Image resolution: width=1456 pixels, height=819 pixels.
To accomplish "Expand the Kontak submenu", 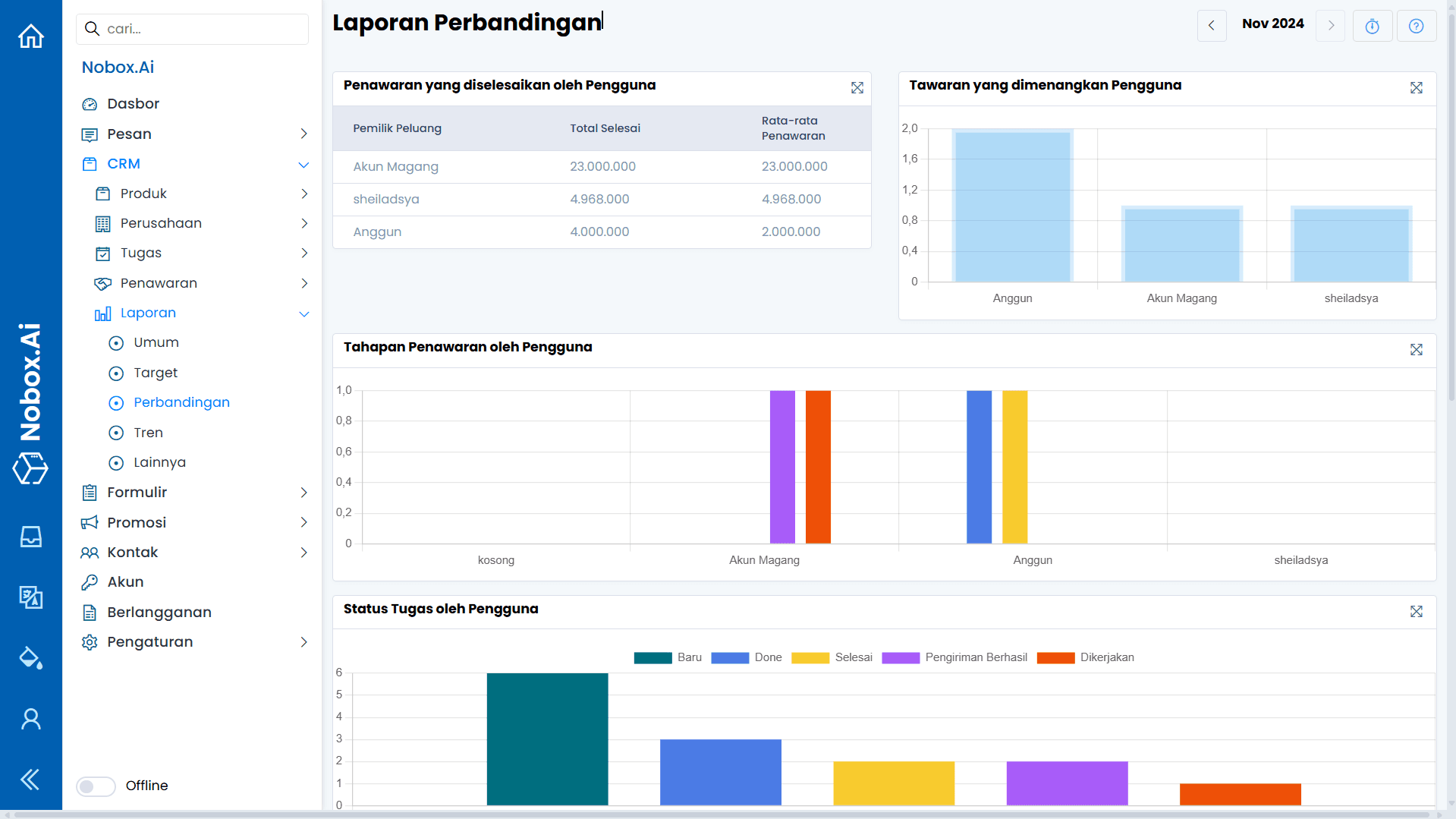I will 303,552.
